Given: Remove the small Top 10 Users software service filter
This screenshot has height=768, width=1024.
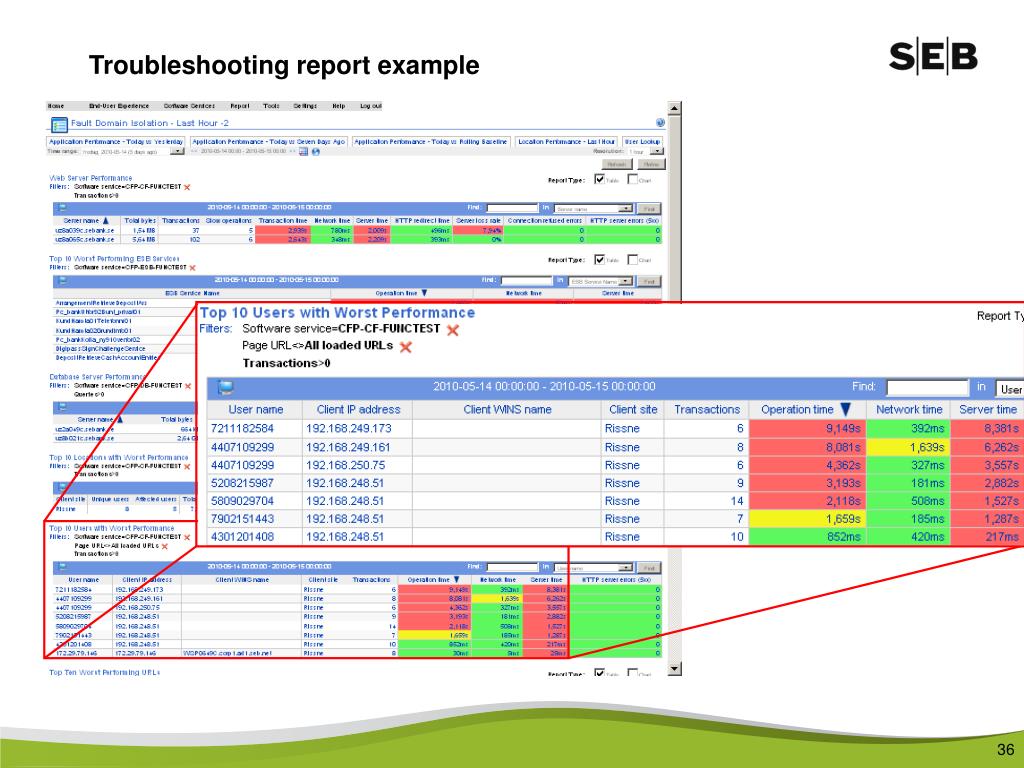Looking at the screenshot, I should coord(187,537).
